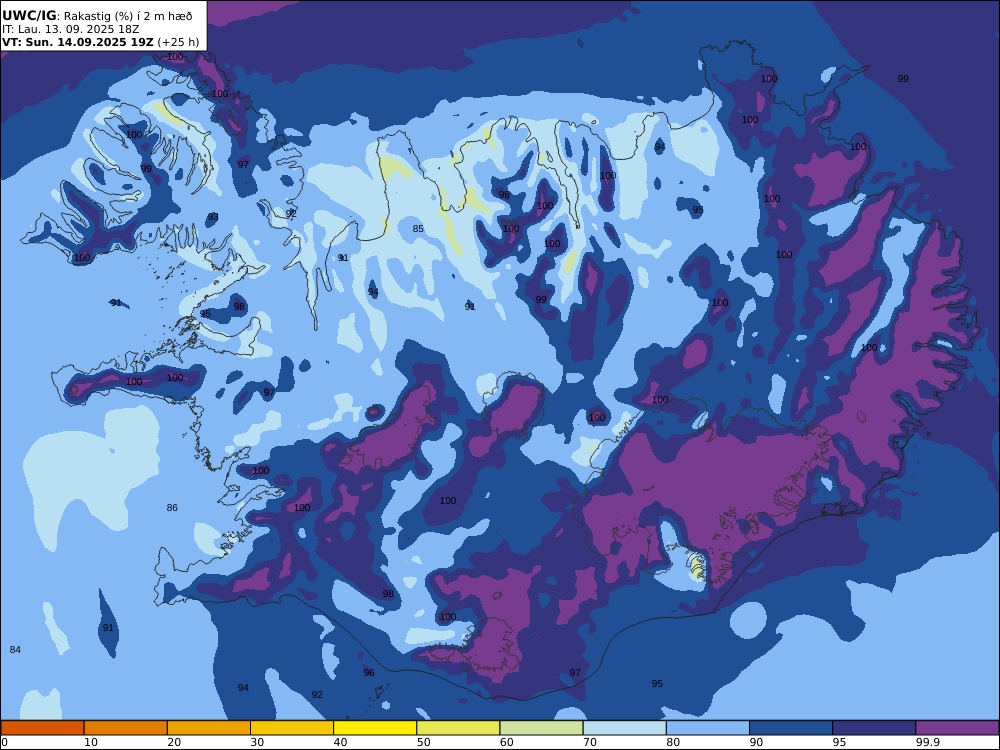Click the '20' label on the legend scale

[x=174, y=742]
